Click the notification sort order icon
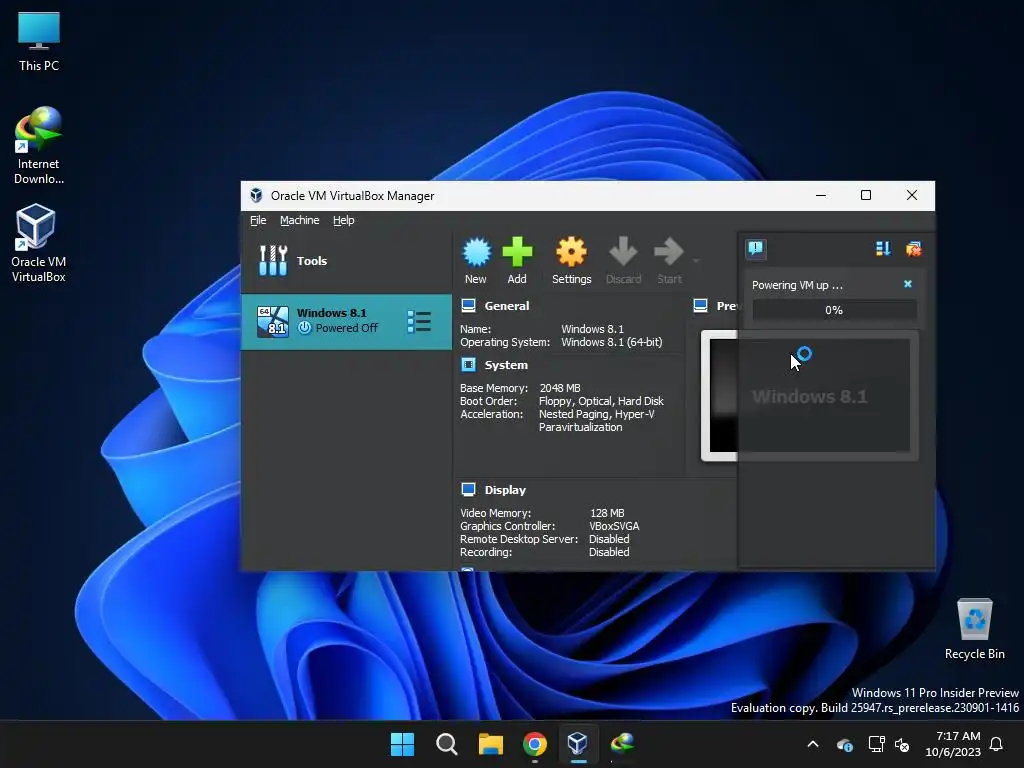The width and height of the screenshot is (1024, 768). [x=883, y=249]
